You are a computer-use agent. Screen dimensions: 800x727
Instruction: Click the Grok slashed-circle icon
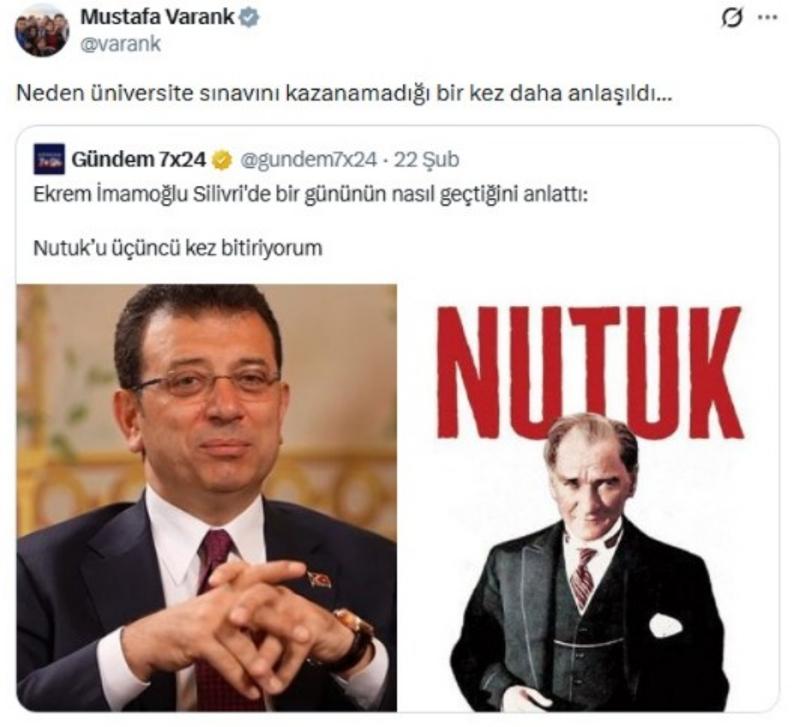pos(731,18)
